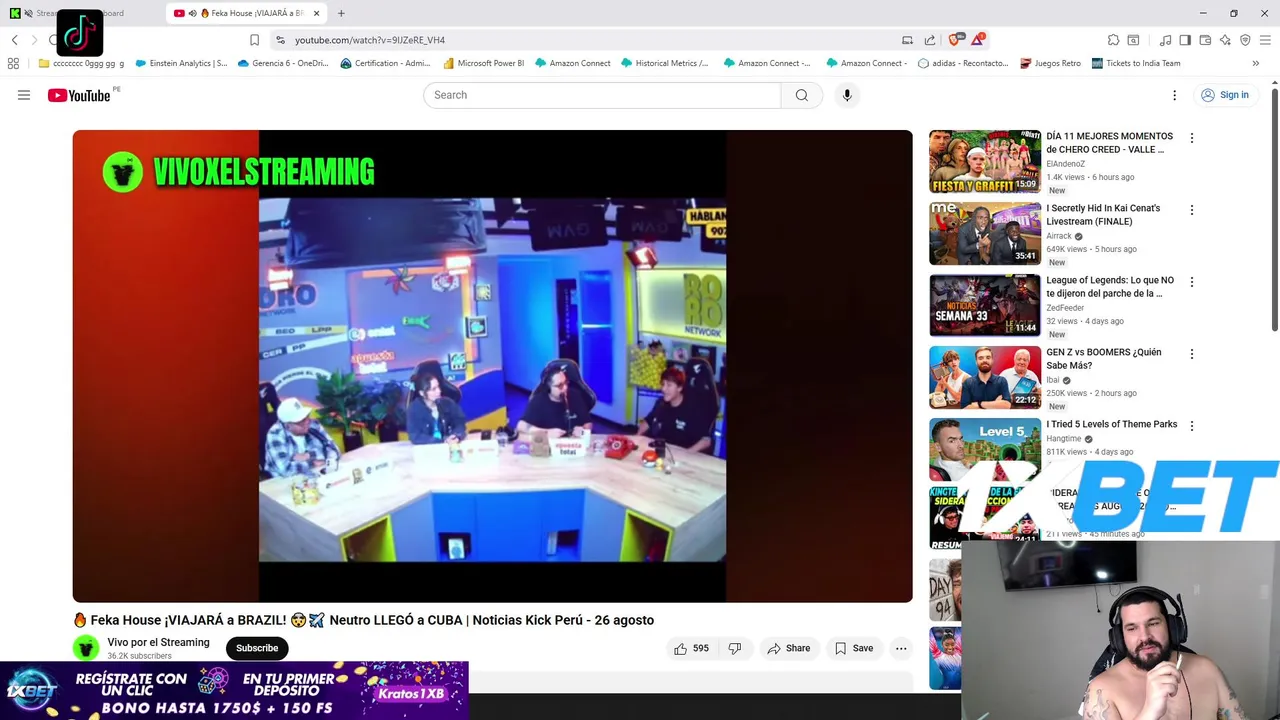Open the Juegos Retro bookmark
The width and height of the screenshot is (1280, 720).
tap(1050, 63)
